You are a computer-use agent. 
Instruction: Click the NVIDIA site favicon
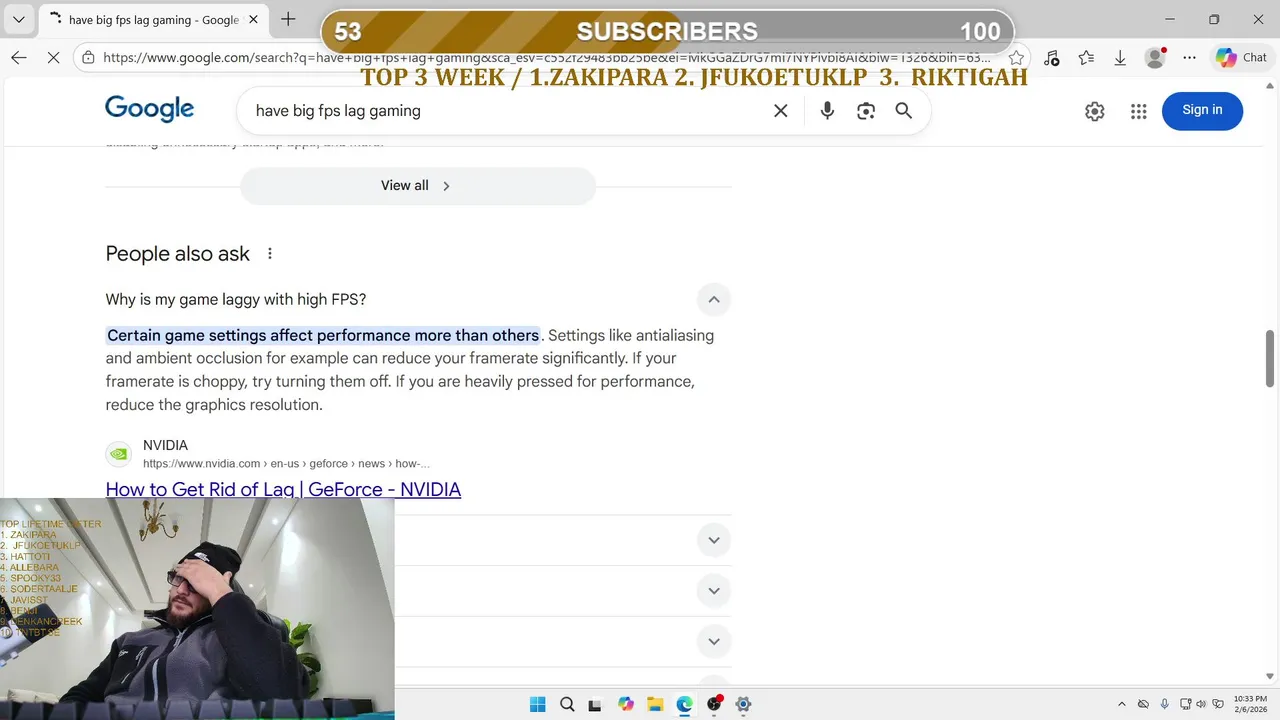coord(119,454)
